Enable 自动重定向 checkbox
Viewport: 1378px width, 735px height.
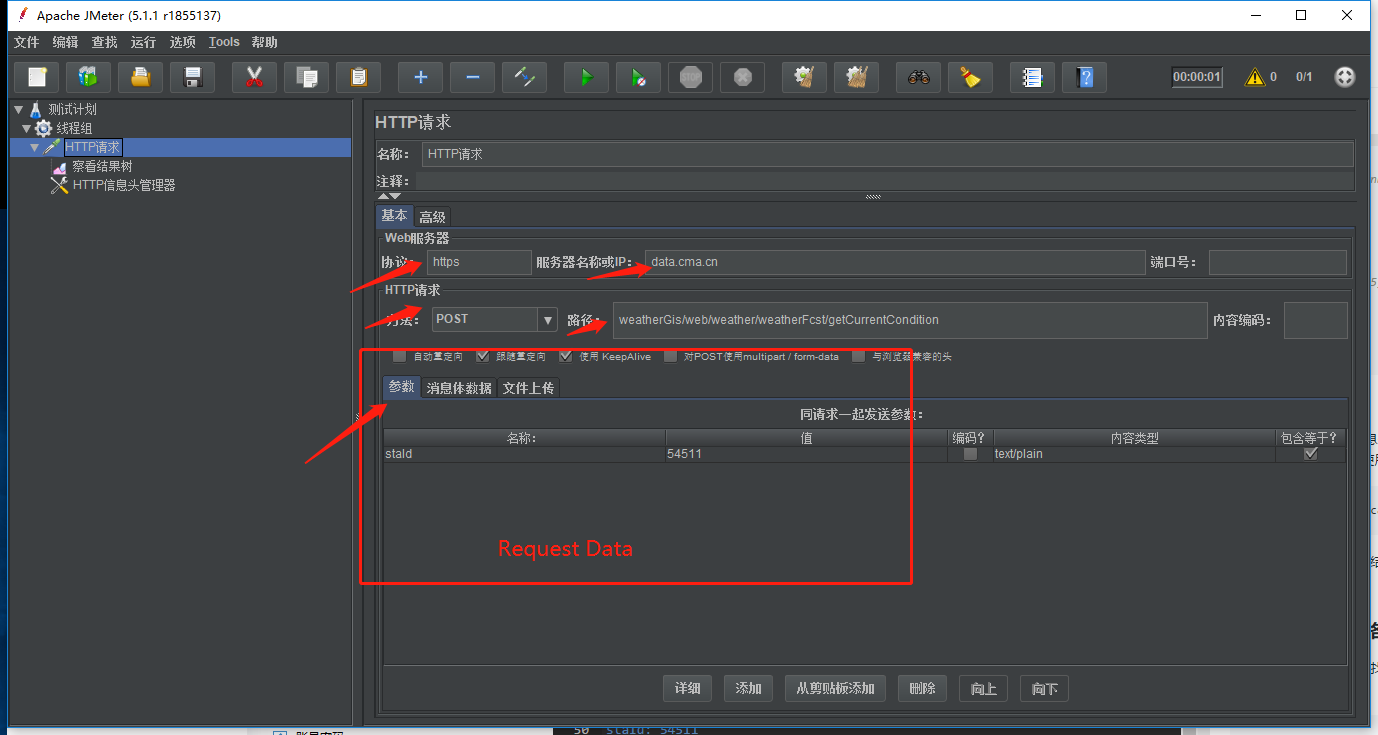[399, 356]
